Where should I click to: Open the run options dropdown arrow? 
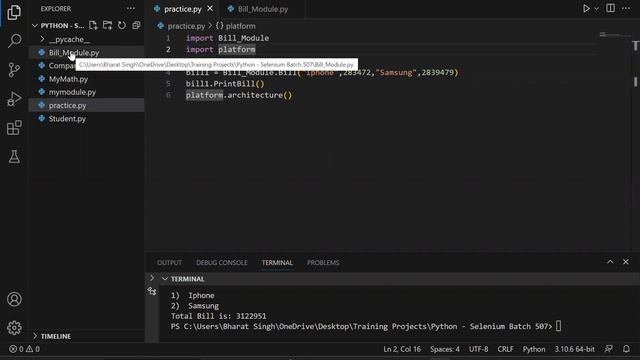(596, 9)
